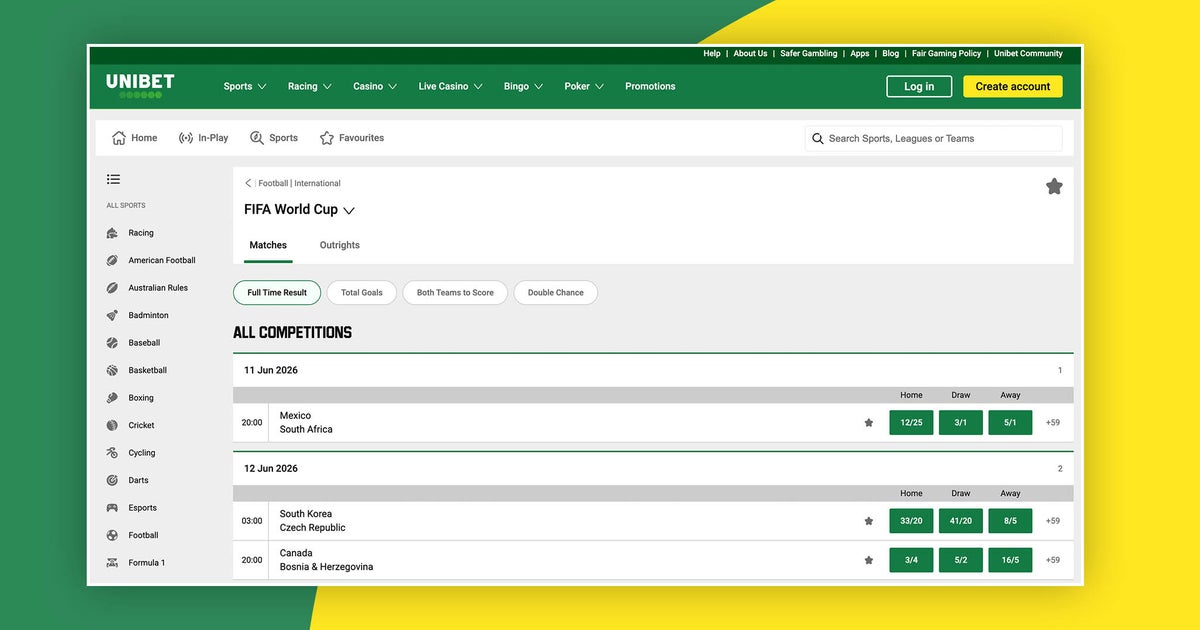
Task: Open the Help link in the top bar
Action: coord(712,54)
